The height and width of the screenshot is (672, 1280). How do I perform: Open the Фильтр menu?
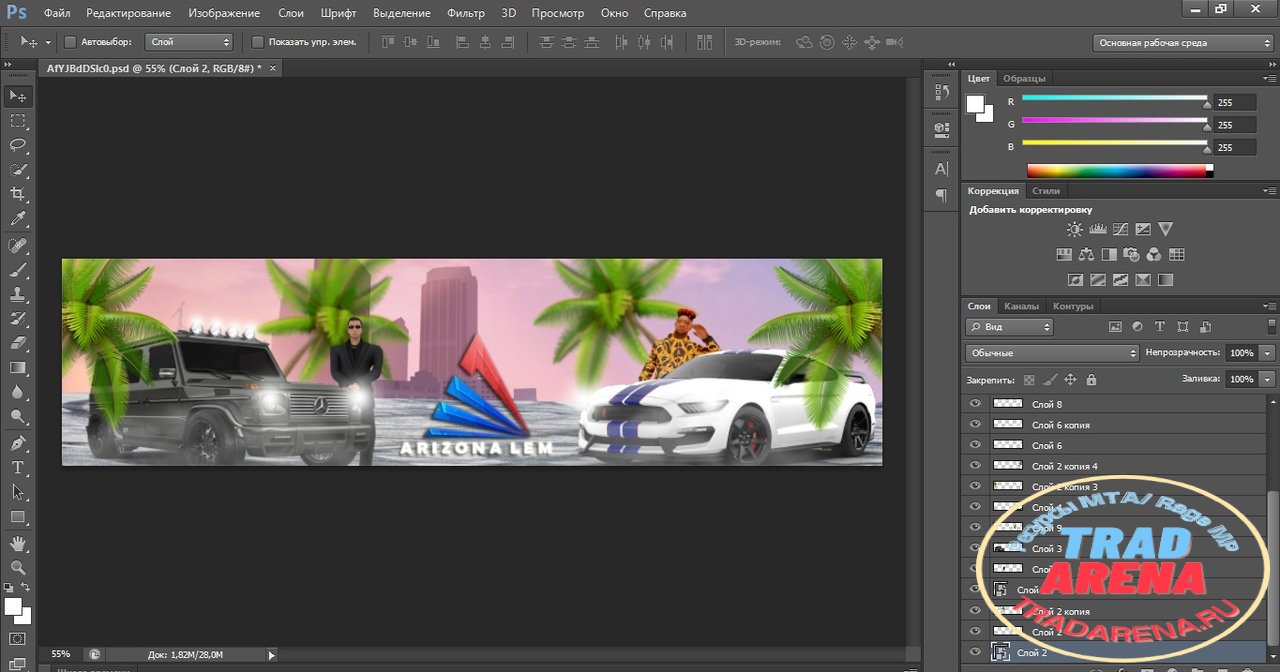(466, 13)
